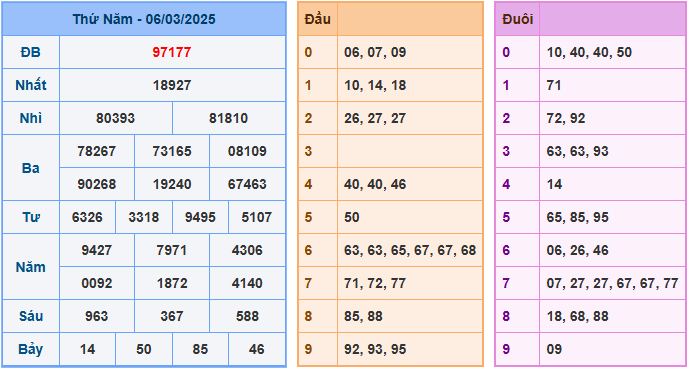Click the Đuôi column header
Screen dimensions: 689x368
(x=518, y=19)
